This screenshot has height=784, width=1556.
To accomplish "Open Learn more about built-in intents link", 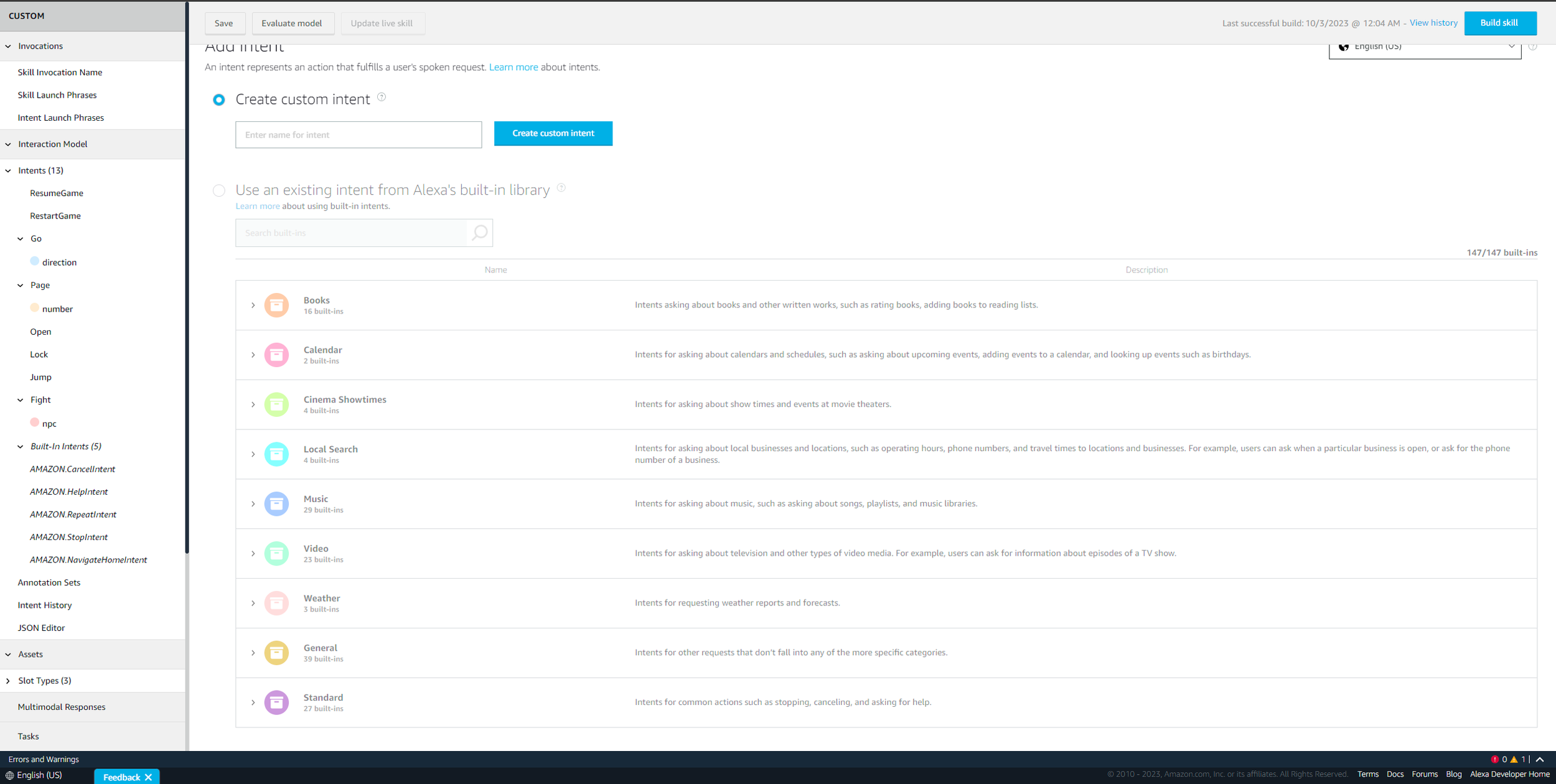I will 258,206.
